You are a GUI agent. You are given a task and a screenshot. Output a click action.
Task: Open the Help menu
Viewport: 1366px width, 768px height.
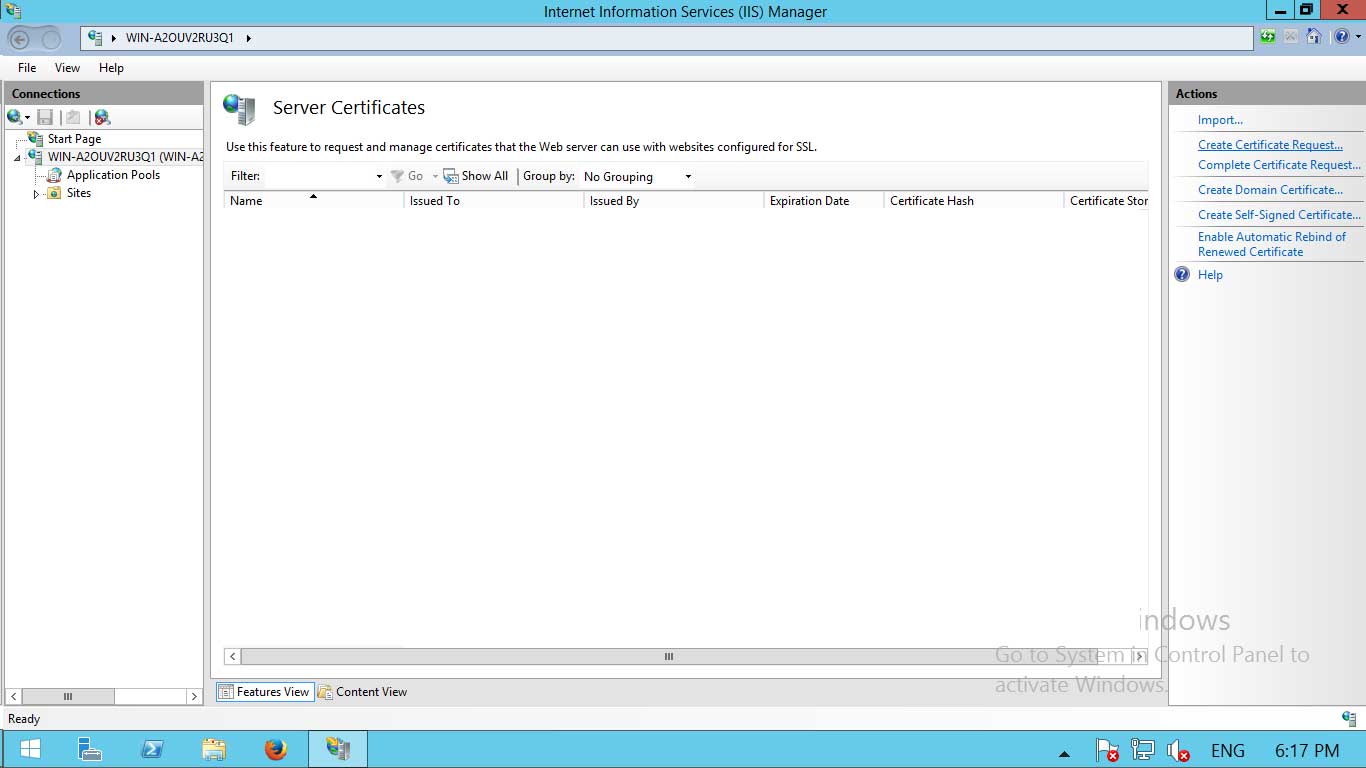[x=111, y=68]
